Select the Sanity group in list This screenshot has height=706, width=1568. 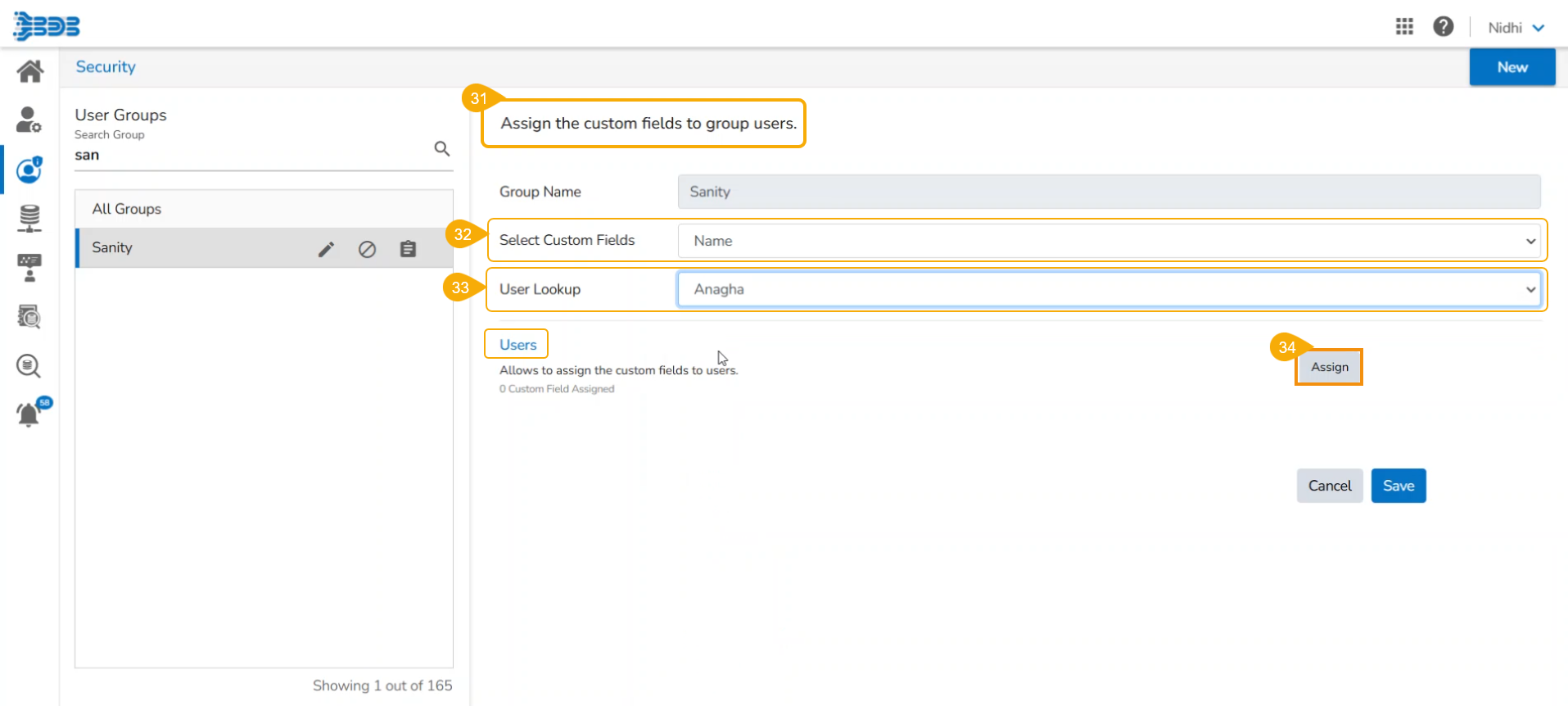112,247
